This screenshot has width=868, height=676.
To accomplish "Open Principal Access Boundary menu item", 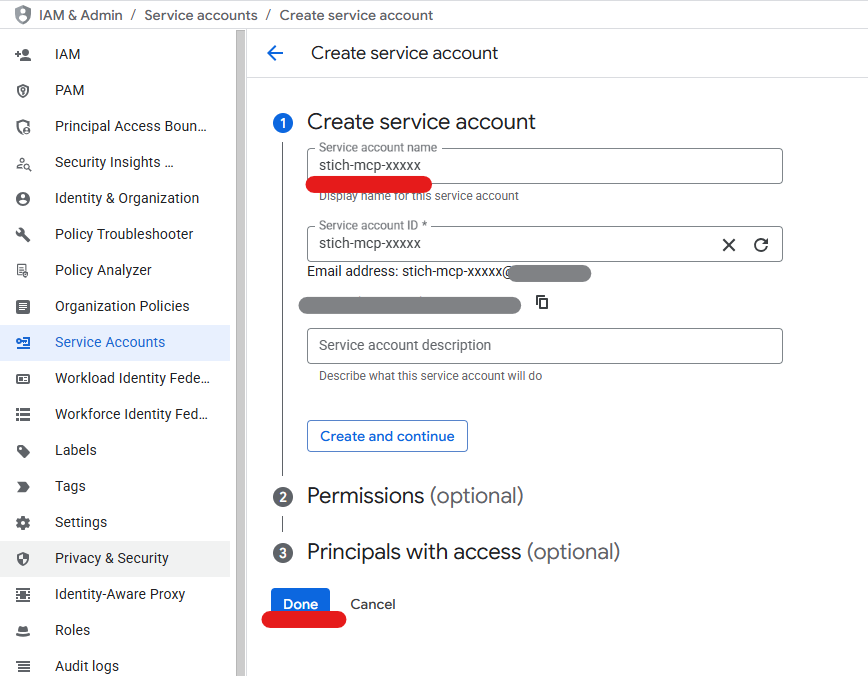I will [x=115, y=126].
